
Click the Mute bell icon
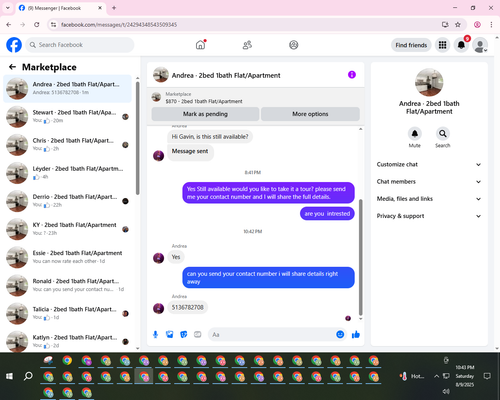(x=414, y=134)
